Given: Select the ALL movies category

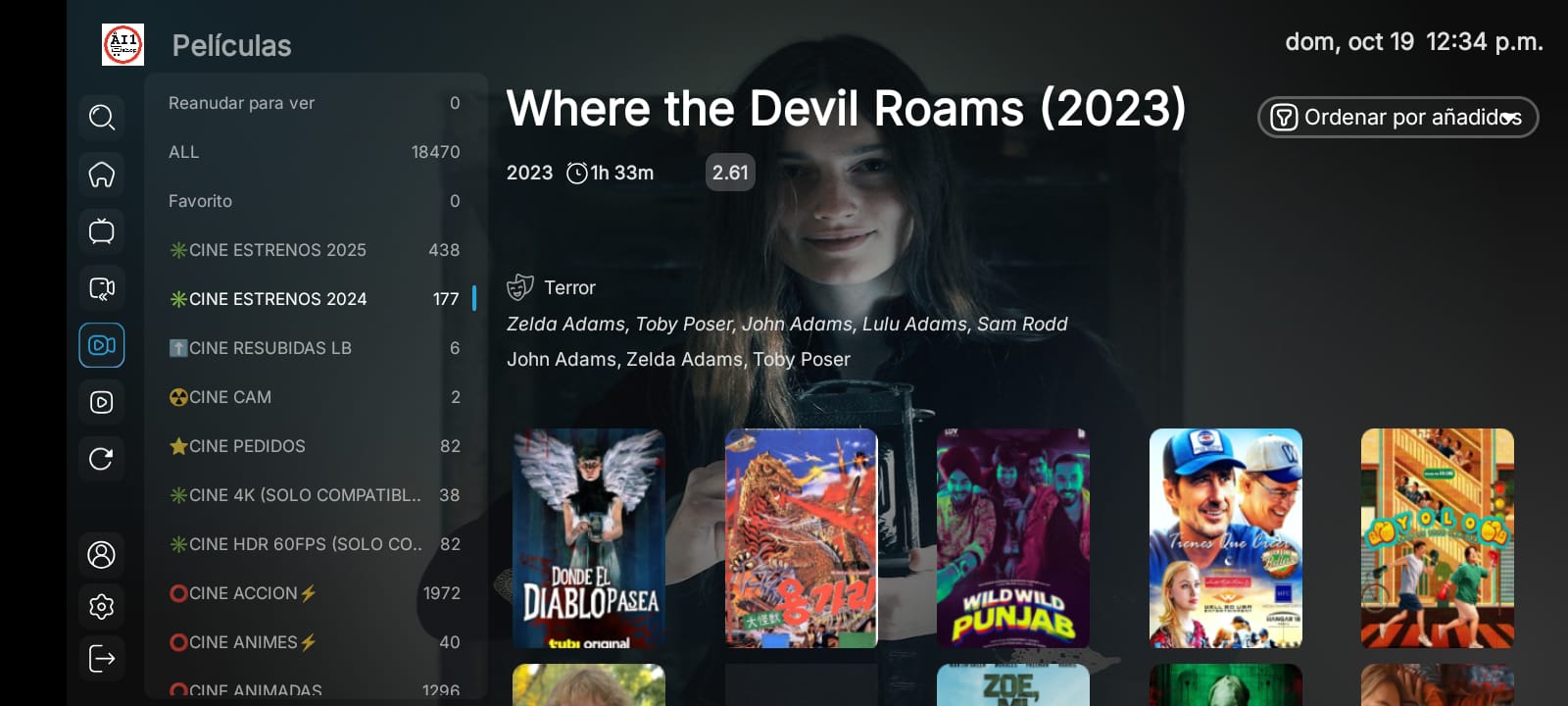Looking at the screenshot, I should click(x=315, y=152).
